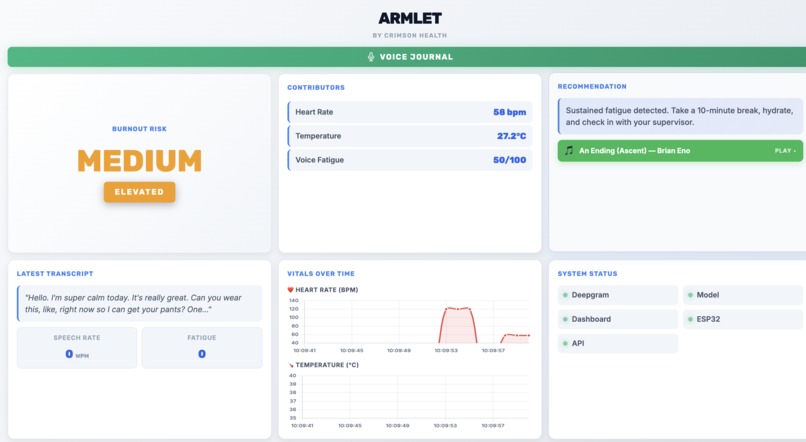Click the ESP32 label in System Status
Image resolution: width=806 pixels, height=442 pixels.
point(708,319)
